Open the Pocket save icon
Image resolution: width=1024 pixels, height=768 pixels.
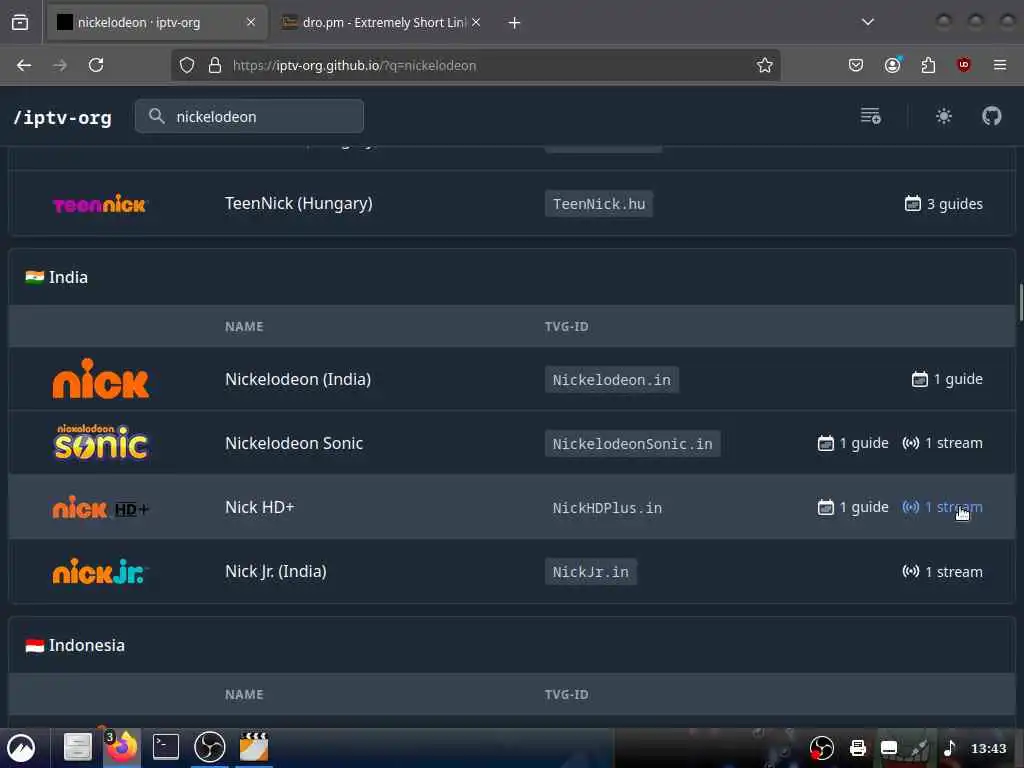click(856, 65)
